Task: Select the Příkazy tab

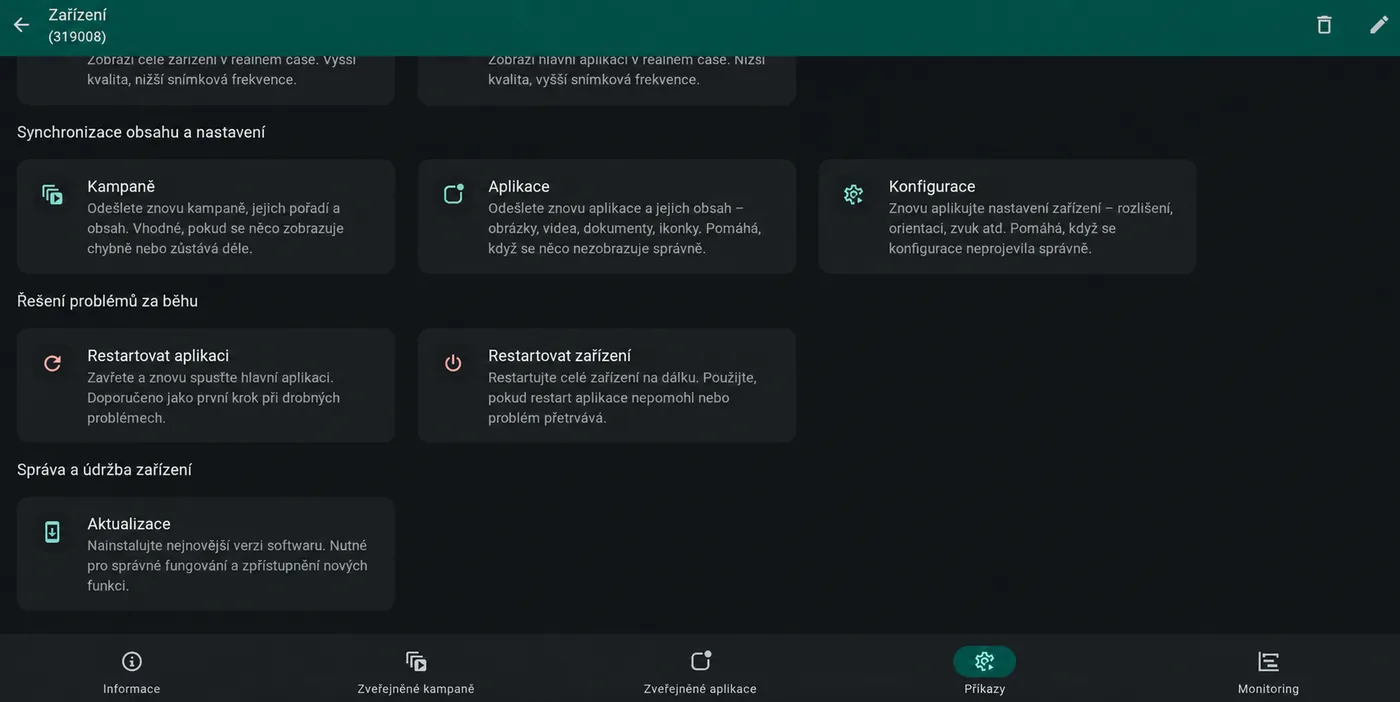Action: pos(985,672)
